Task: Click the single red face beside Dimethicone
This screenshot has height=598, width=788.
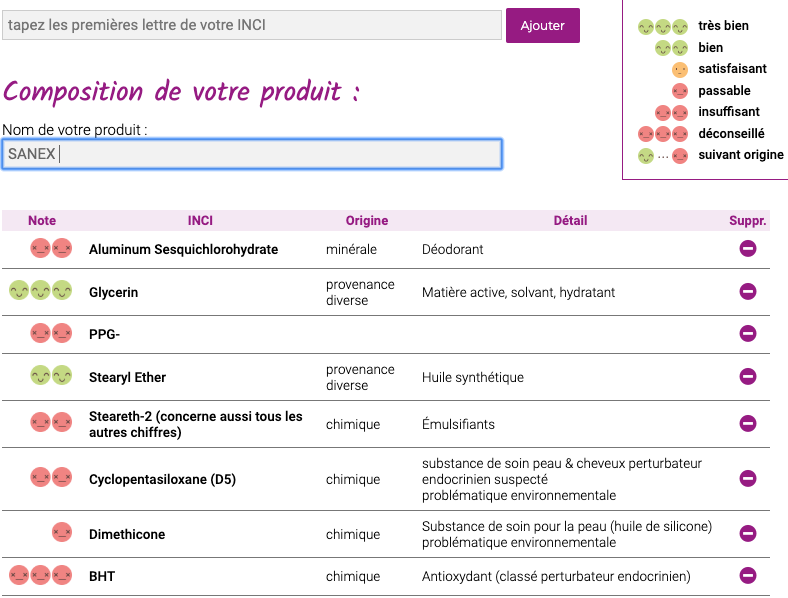Action: (x=62, y=532)
